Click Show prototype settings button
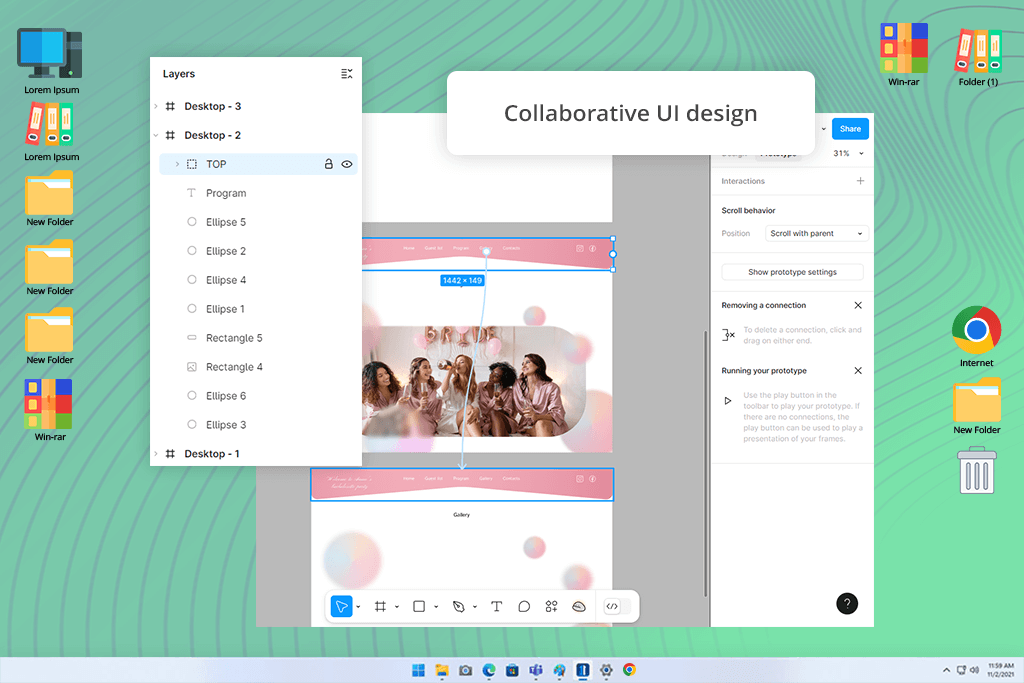The width and height of the screenshot is (1024, 683). 792,272
